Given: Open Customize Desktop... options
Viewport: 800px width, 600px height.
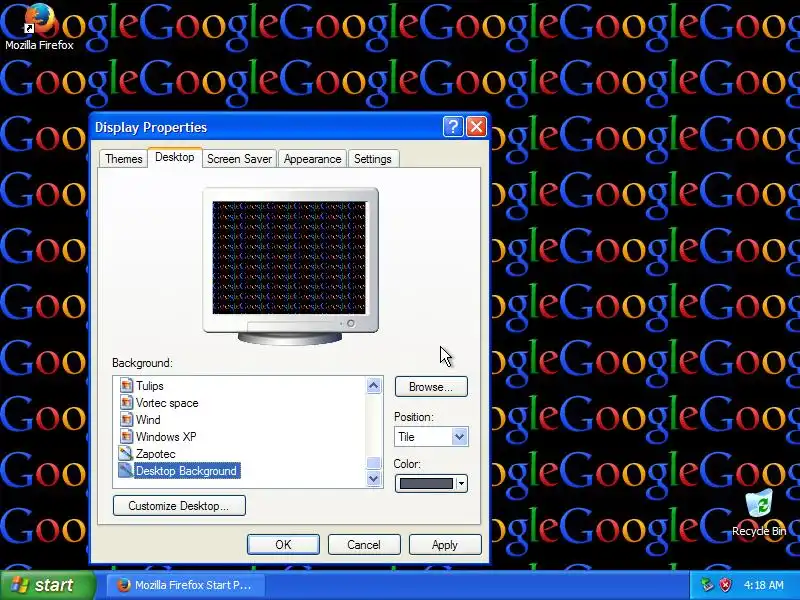Looking at the screenshot, I should 179,506.
